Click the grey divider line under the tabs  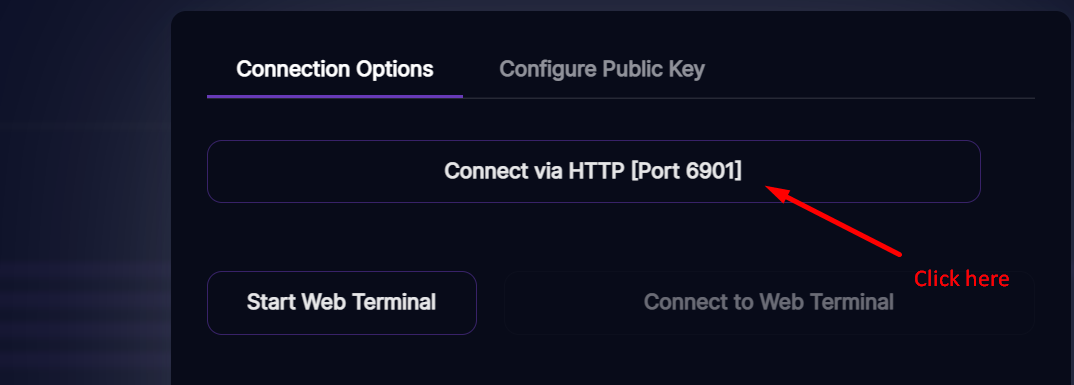pyautogui.click(x=748, y=98)
